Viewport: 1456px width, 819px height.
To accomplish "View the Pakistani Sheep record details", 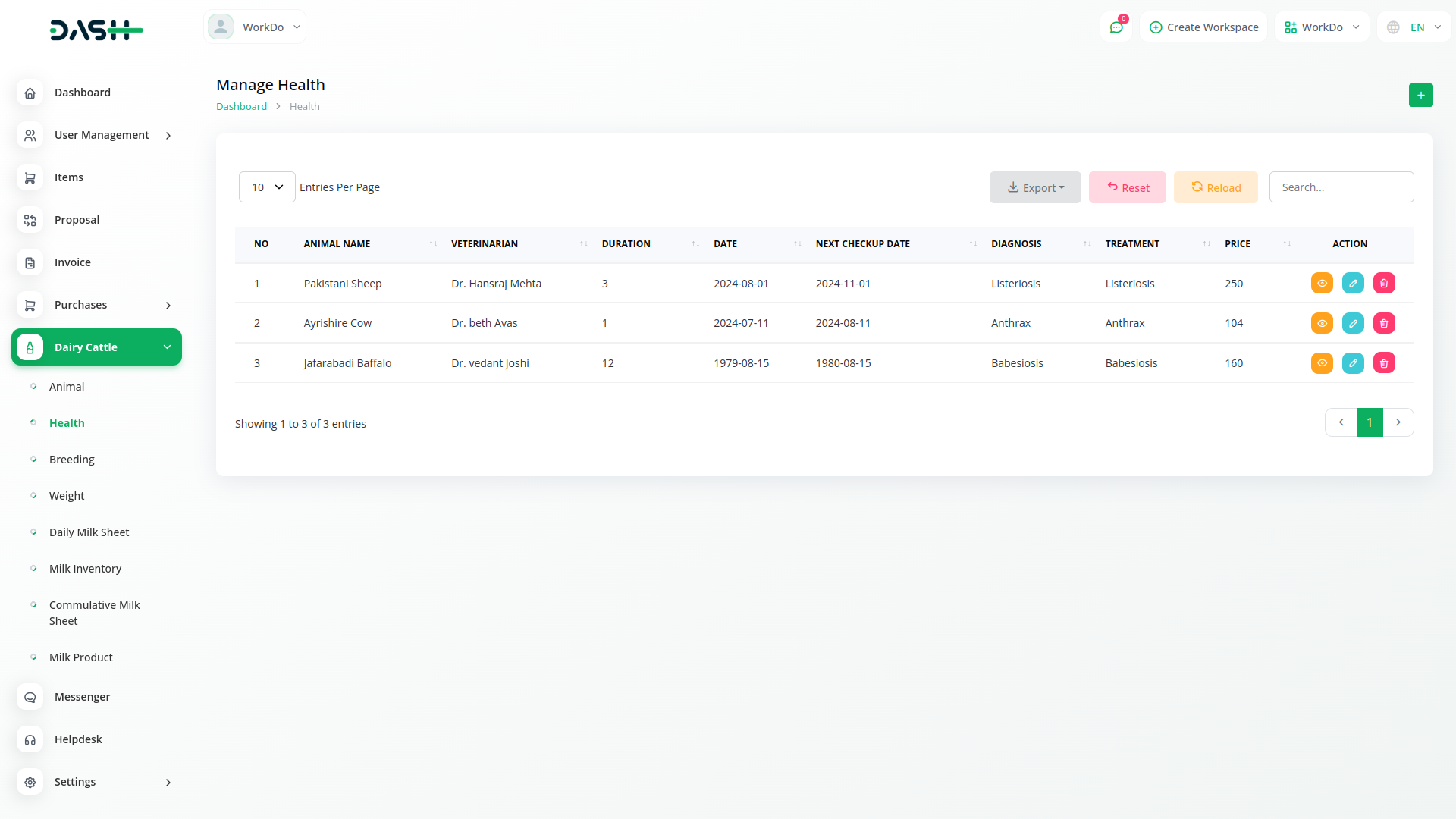I will [1322, 283].
